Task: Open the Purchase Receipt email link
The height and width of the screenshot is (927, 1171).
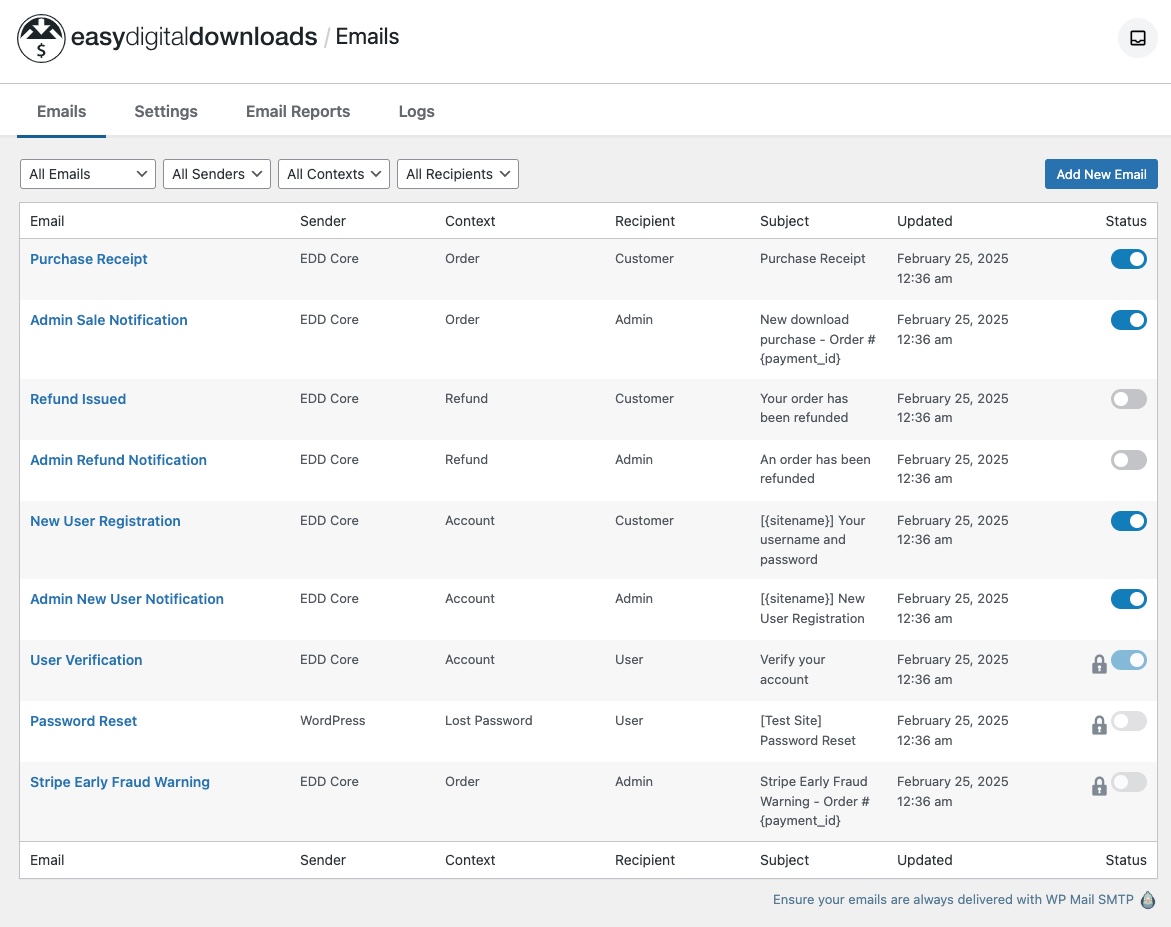Action: tap(89, 259)
